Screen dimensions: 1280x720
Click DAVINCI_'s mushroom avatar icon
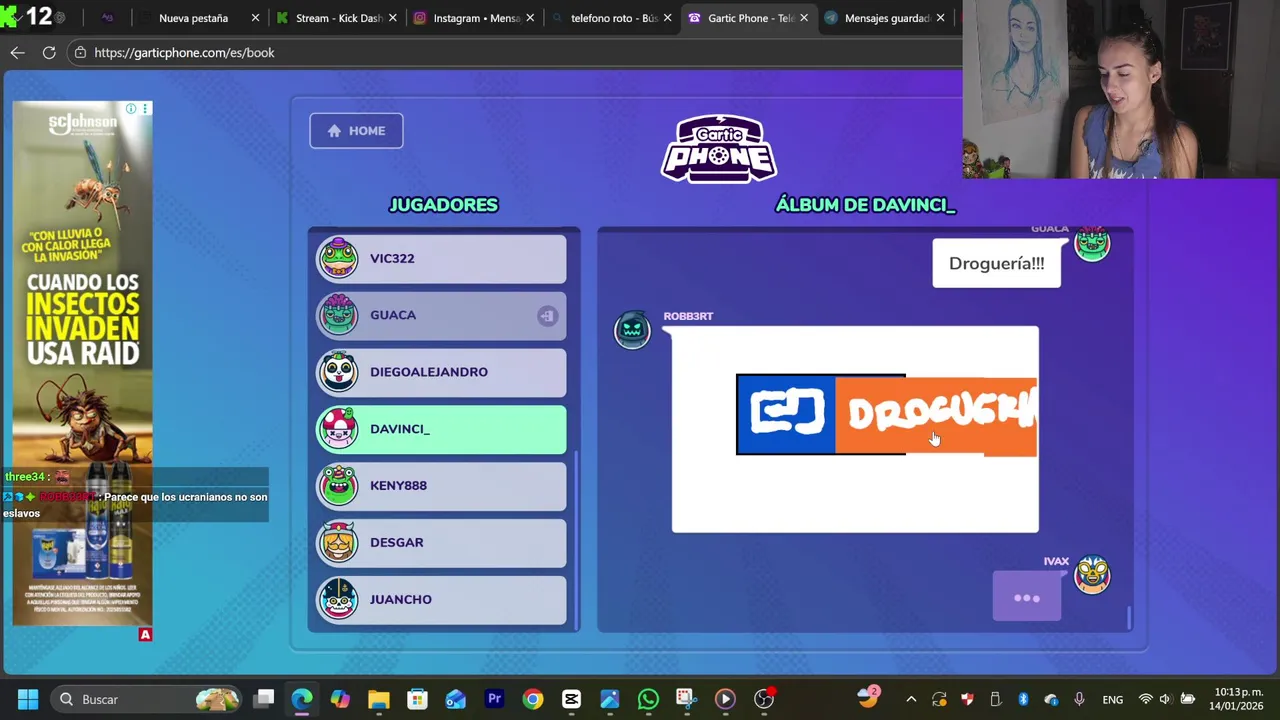click(338, 429)
